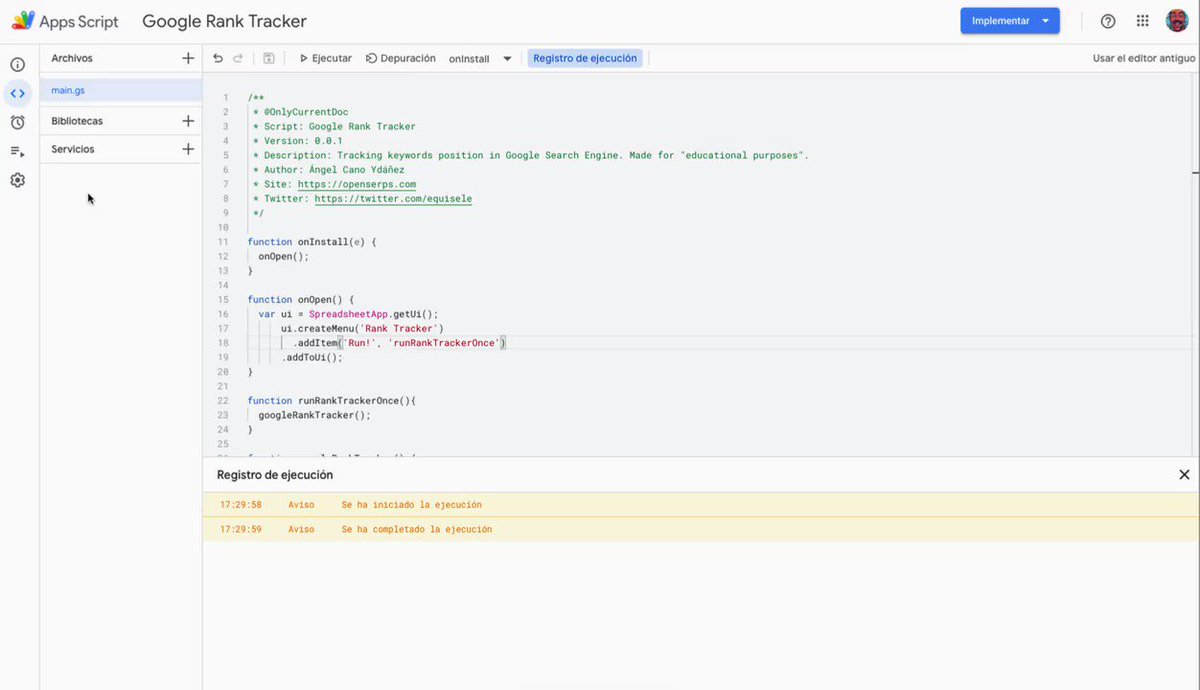
Task: Open the Executions list icon in sidebar
Action: 17,151
